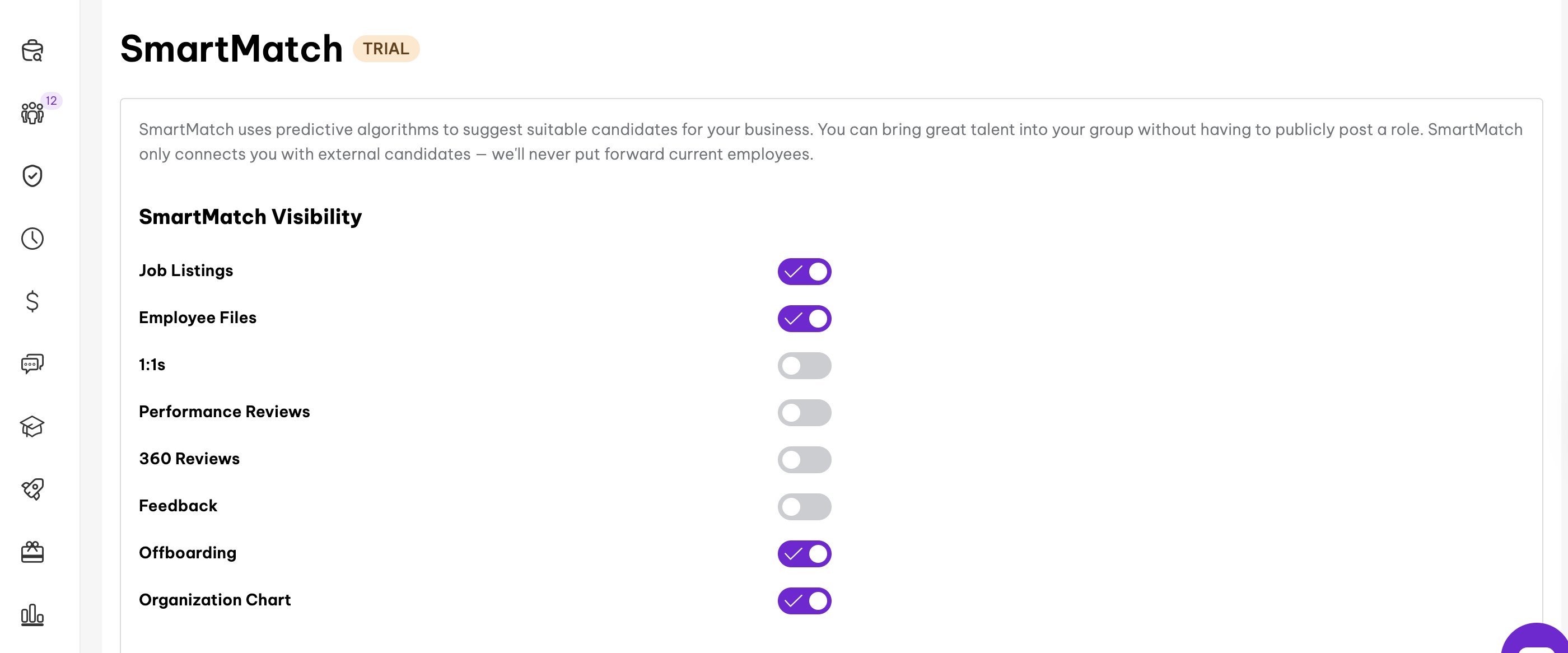Enable the 360 Reviews toggle
1568x653 pixels.
coord(804,459)
